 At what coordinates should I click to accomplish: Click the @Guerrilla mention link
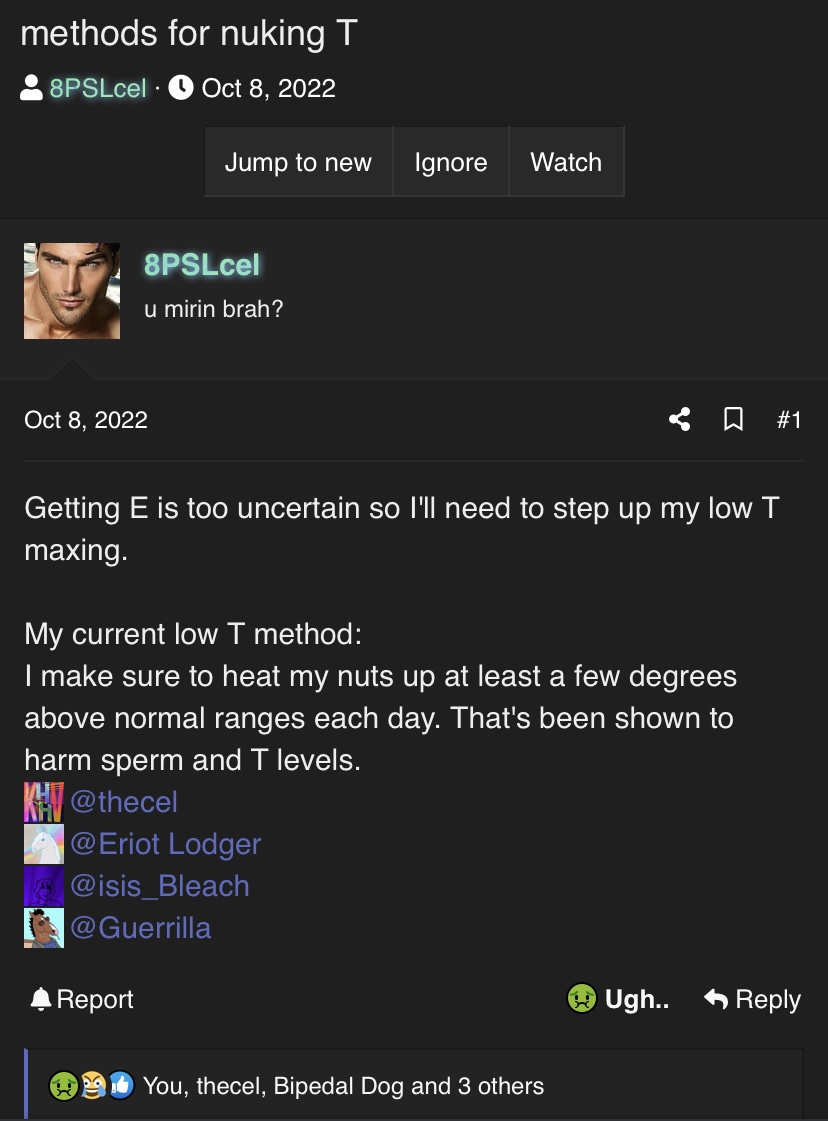tap(141, 928)
